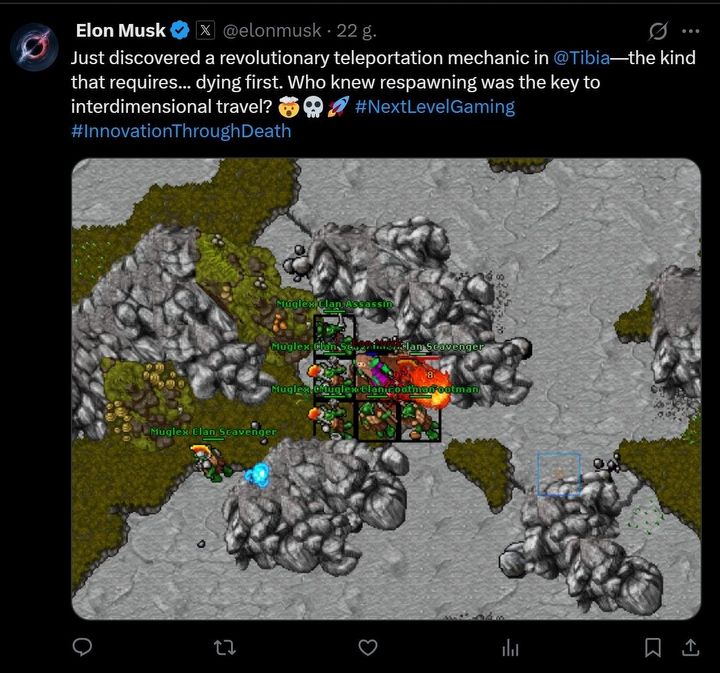Screen dimensions: 720x673
Task: Open the @elonmusk handle link
Action: tap(272, 31)
